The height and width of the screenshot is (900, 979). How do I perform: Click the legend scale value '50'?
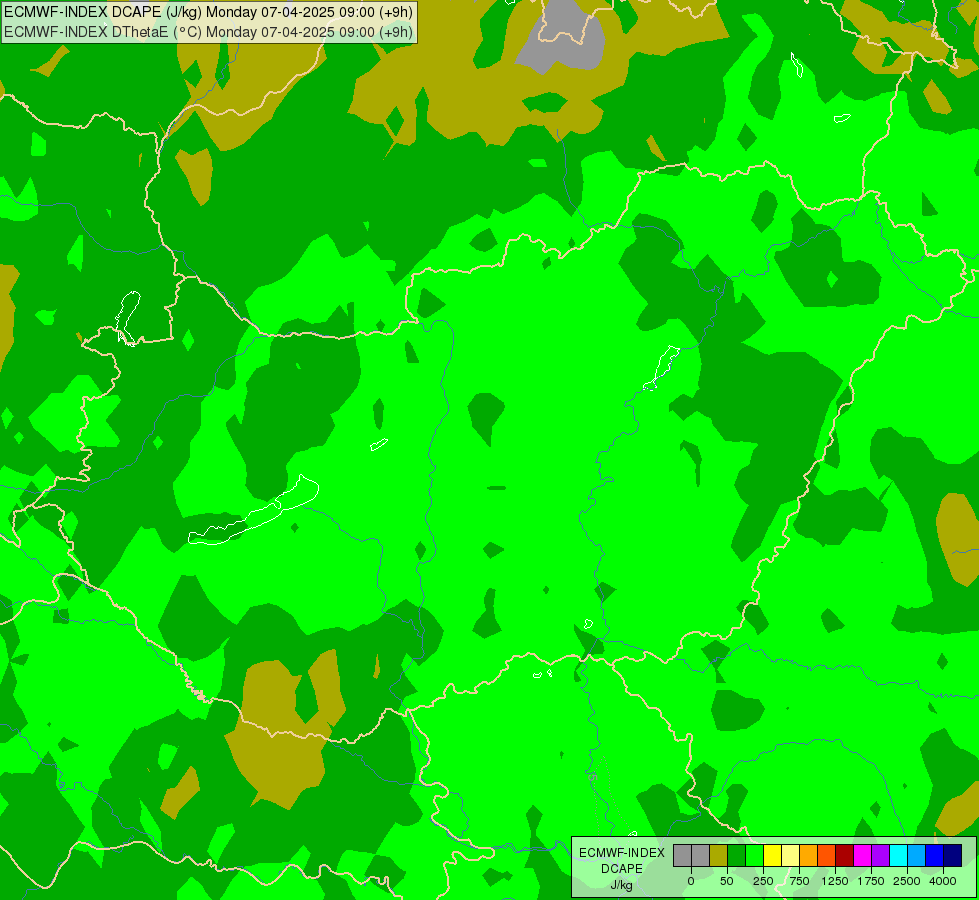pos(727,881)
